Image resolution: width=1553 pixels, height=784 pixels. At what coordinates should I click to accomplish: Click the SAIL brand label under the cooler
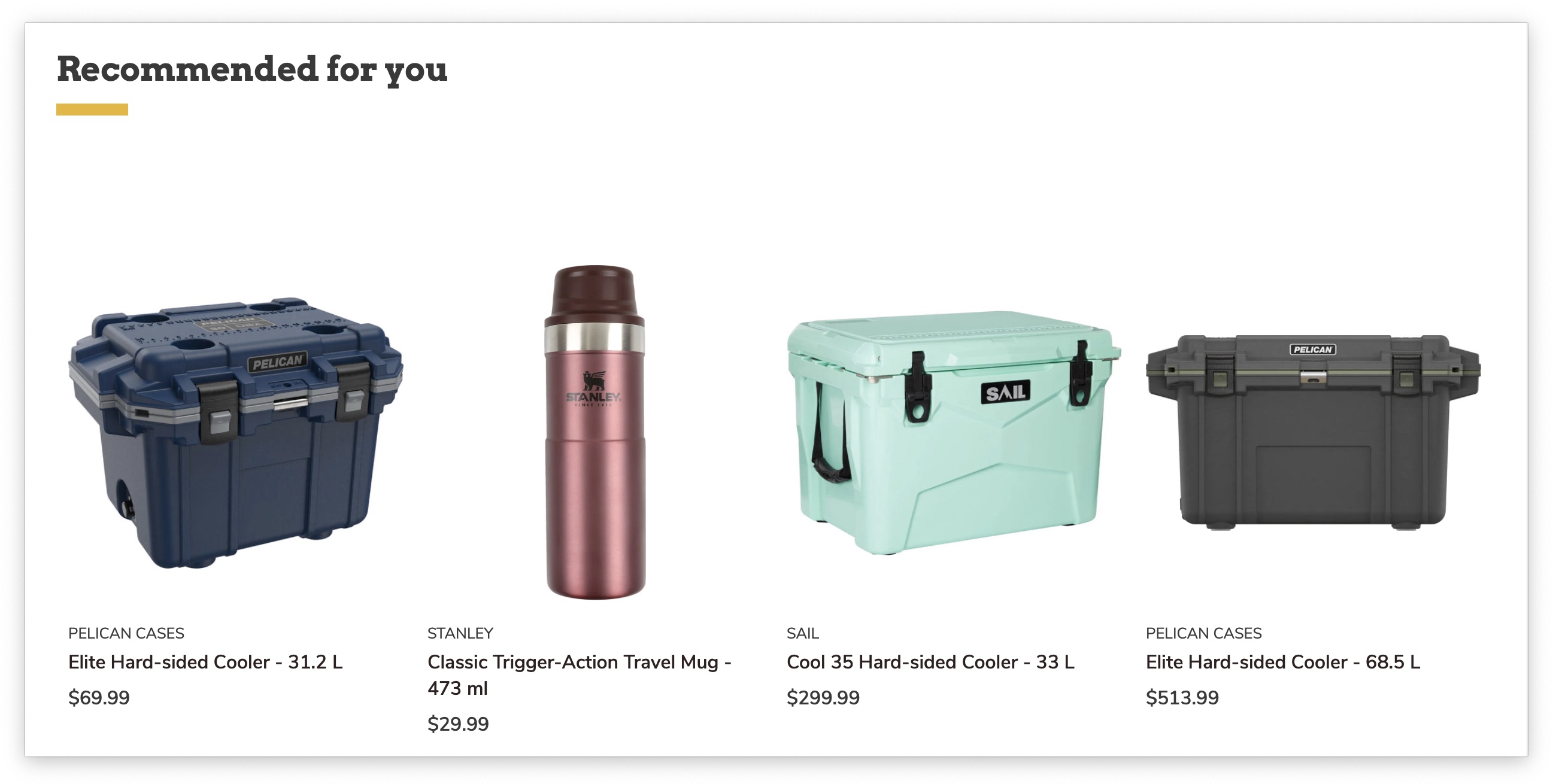pyautogui.click(x=802, y=633)
